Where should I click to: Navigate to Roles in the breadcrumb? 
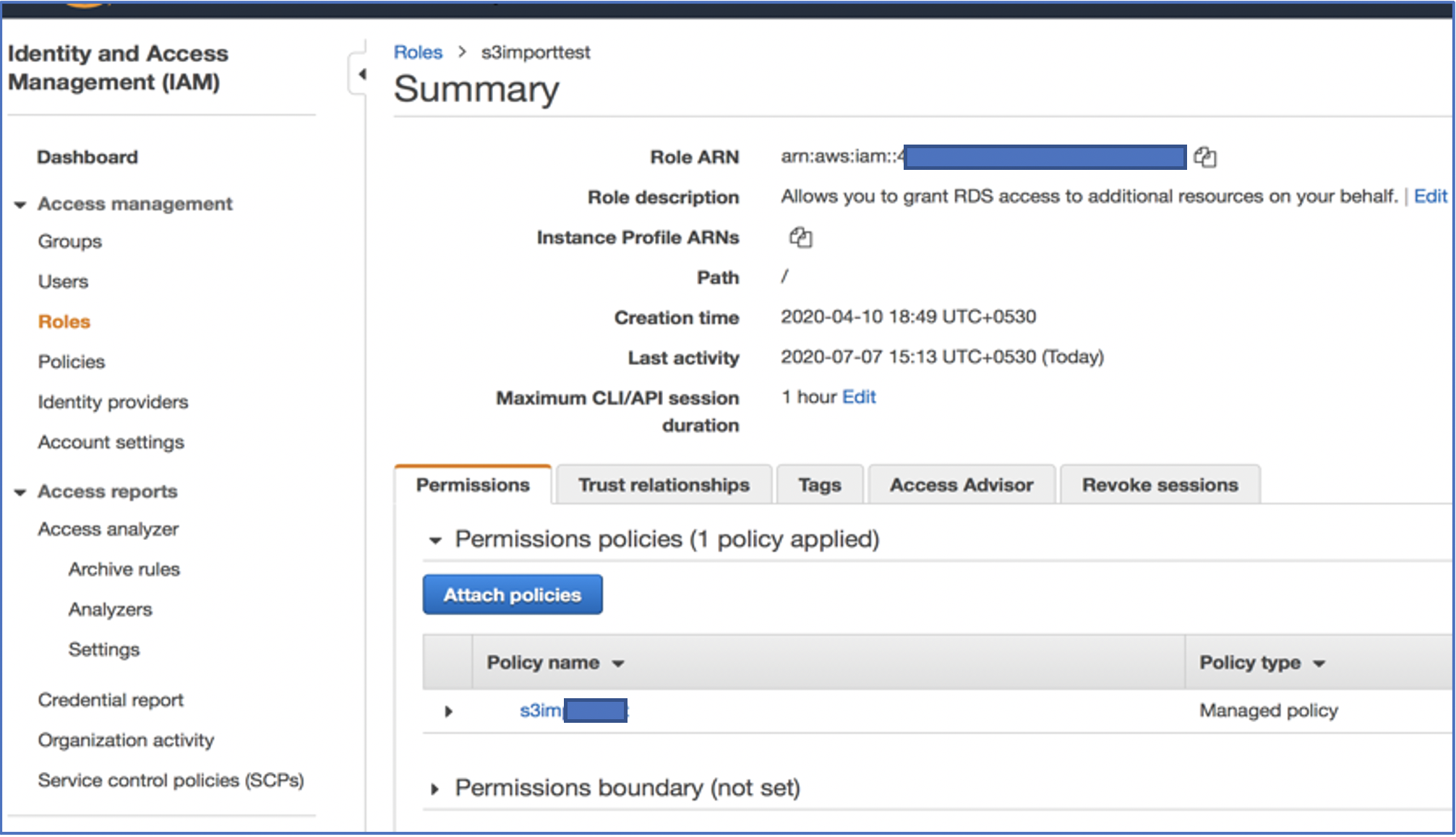(x=418, y=52)
